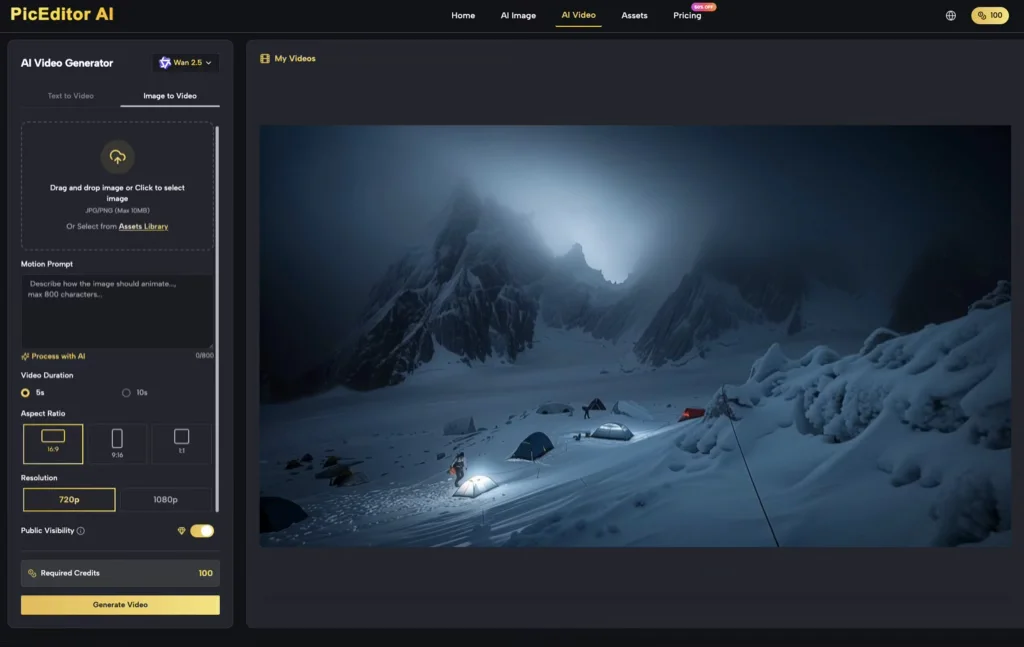Select the 5s video duration
This screenshot has height=647, width=1024.
pos(26,393)
